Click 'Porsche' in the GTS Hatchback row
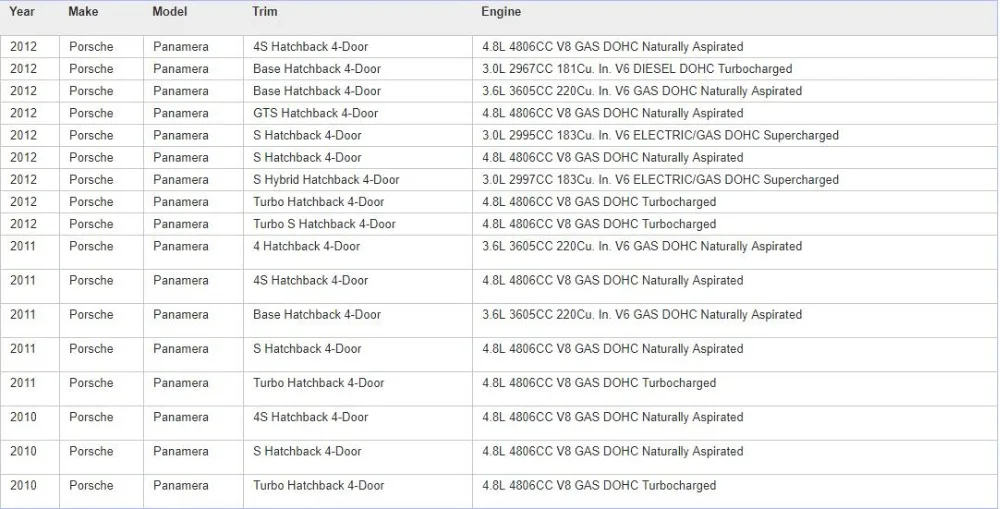The width and height of the screenshot is (1000, 509). point(91,114)
